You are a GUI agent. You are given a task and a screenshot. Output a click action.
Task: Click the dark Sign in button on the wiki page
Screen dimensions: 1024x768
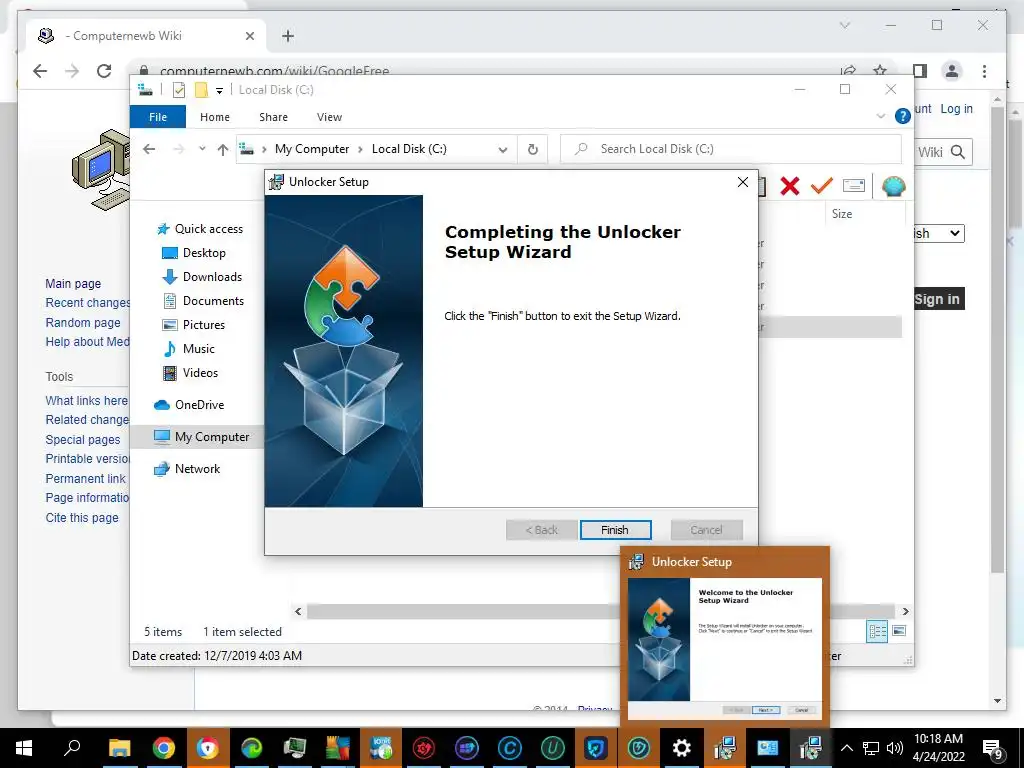pos(938,299)
